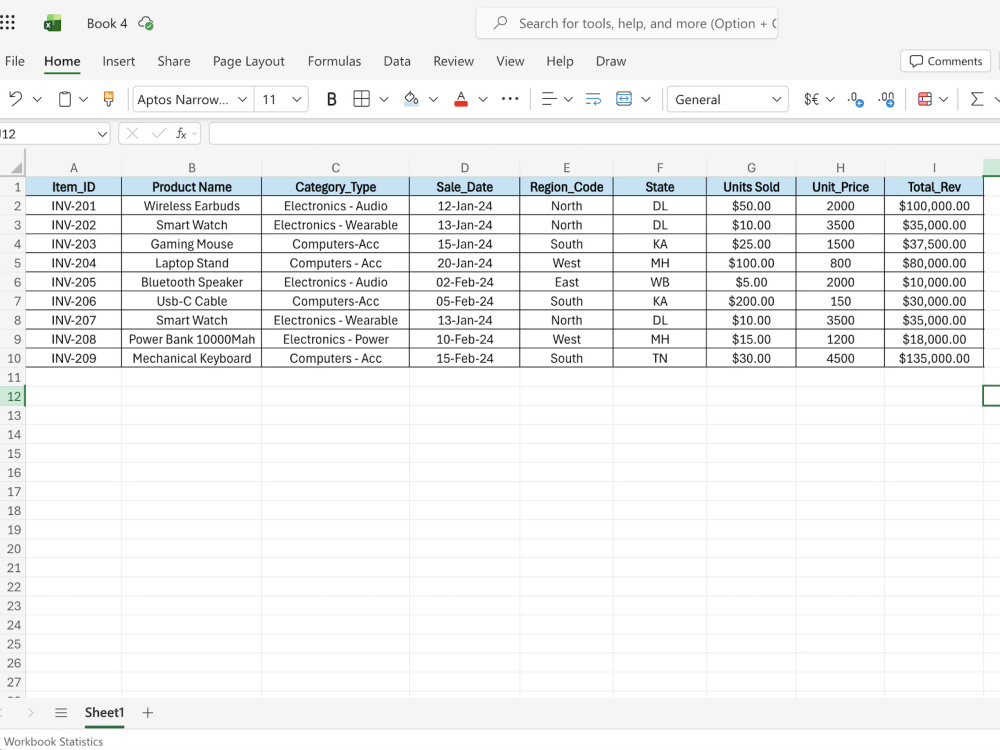The width and height of the screenshot is (1000, 750).
Task: Click the Merge cells icon
Action: [624, 99]
